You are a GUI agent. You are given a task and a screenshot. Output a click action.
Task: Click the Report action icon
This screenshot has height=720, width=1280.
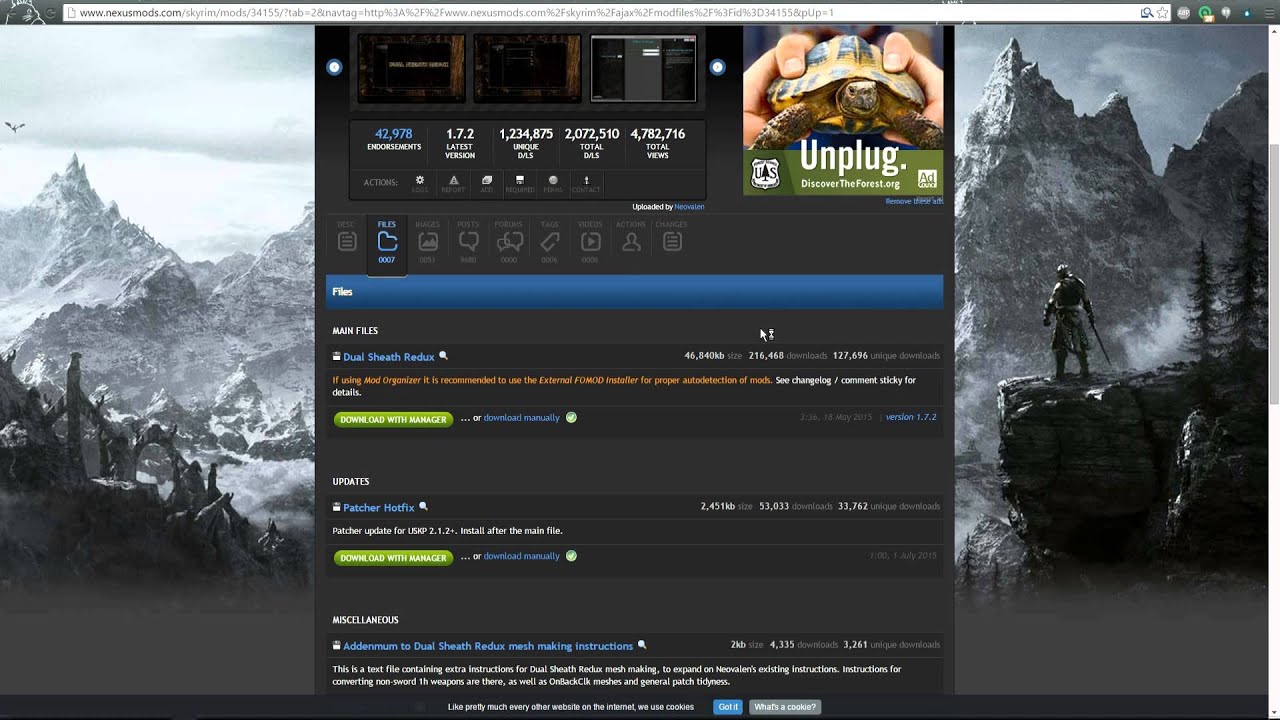pos(453,182)
